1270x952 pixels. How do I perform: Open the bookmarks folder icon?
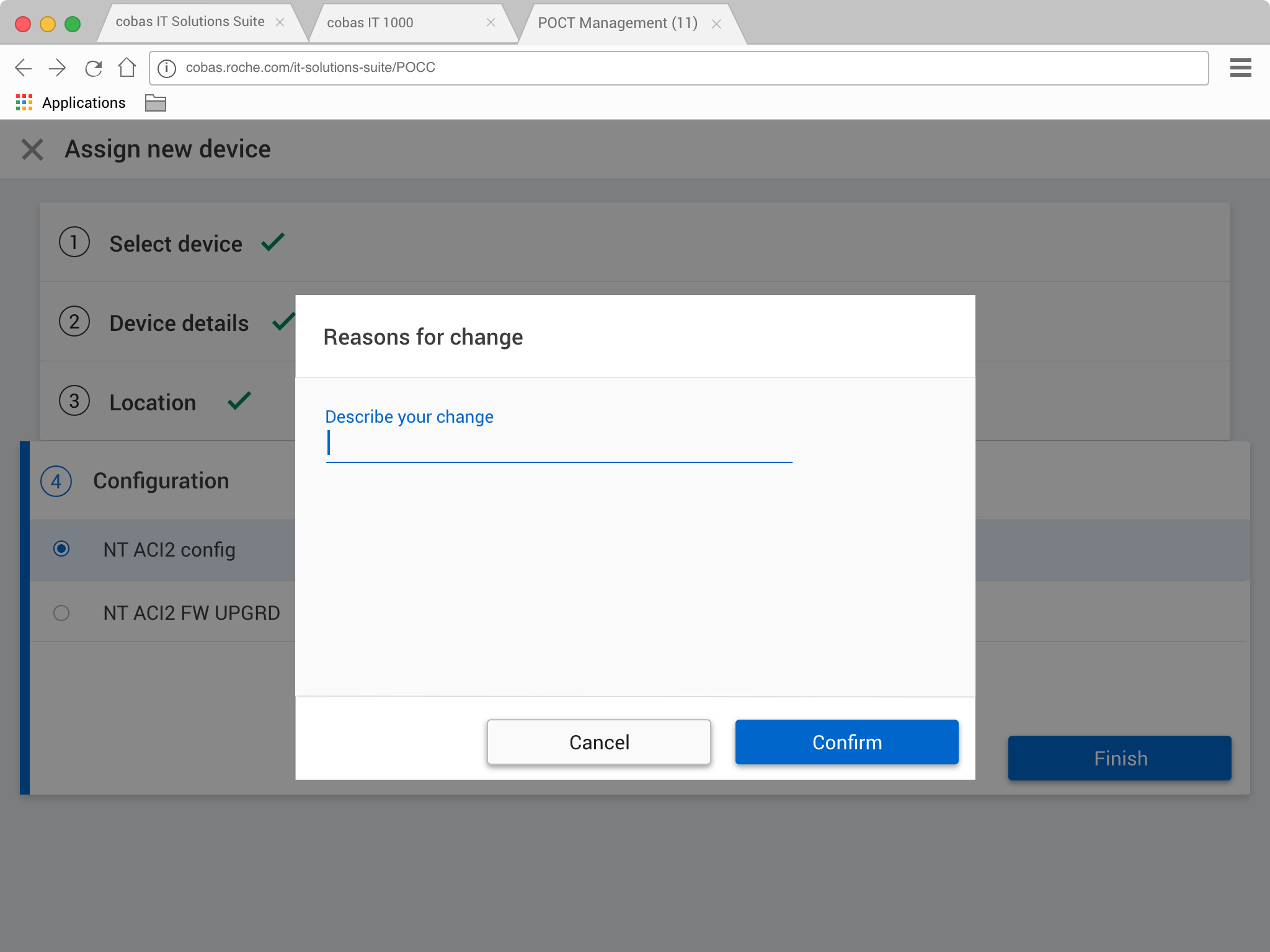click(x=155, y=103)
